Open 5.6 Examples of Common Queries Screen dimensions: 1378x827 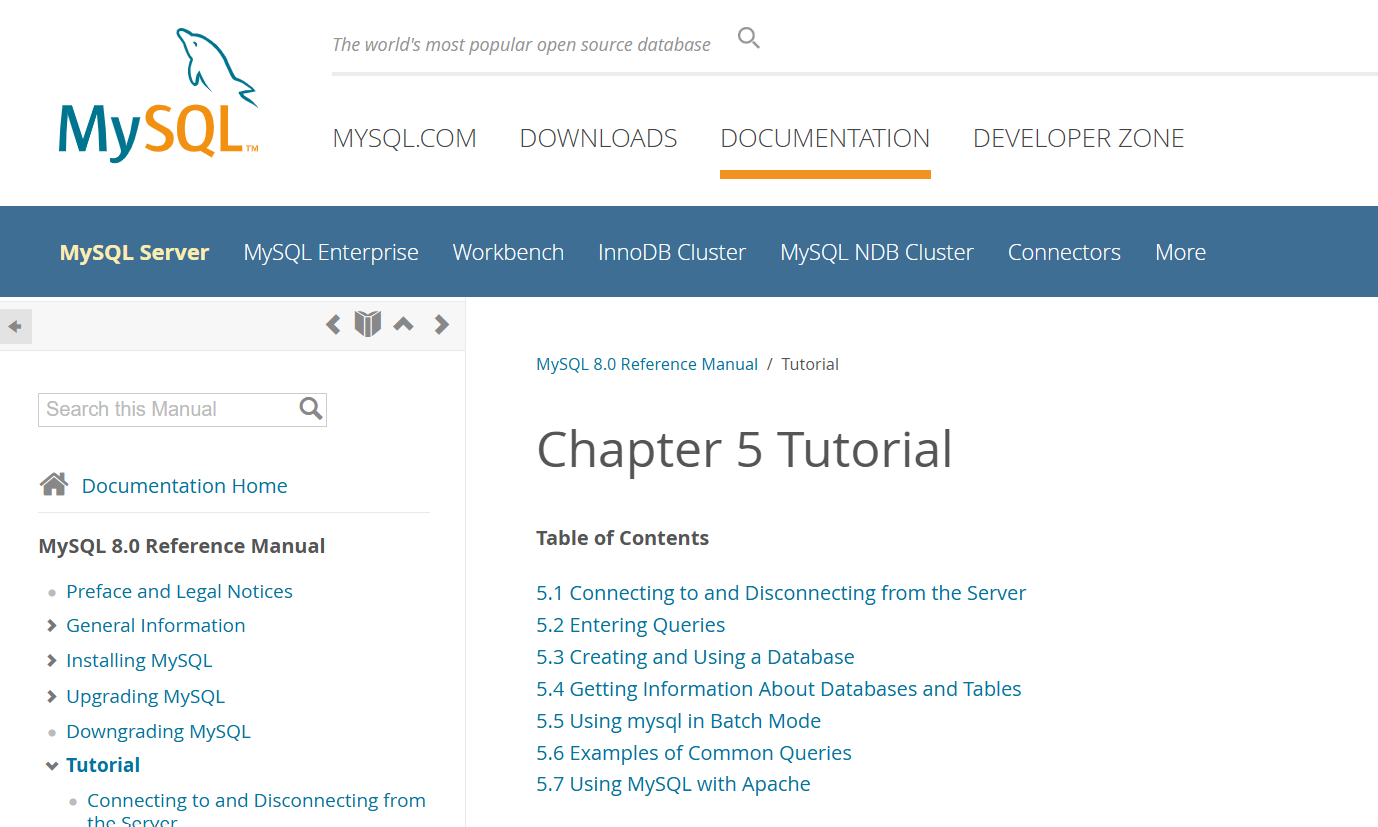pyautogui.click(x=694, y=753)
